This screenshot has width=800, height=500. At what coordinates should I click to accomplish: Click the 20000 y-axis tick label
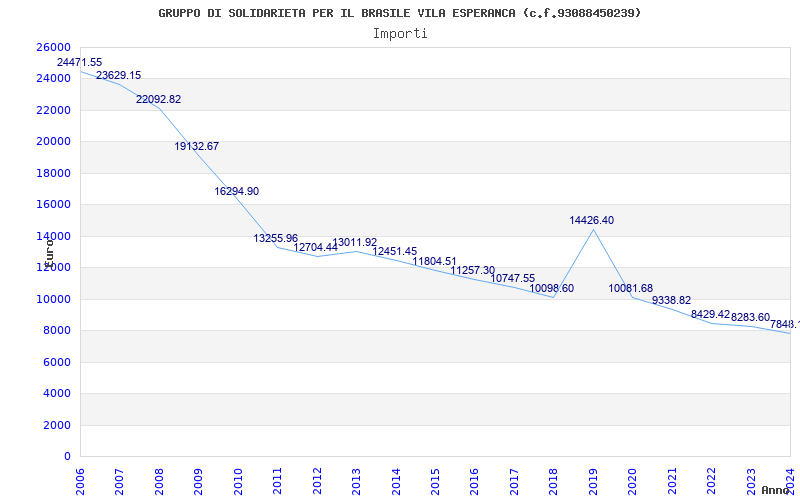[54, 142]
